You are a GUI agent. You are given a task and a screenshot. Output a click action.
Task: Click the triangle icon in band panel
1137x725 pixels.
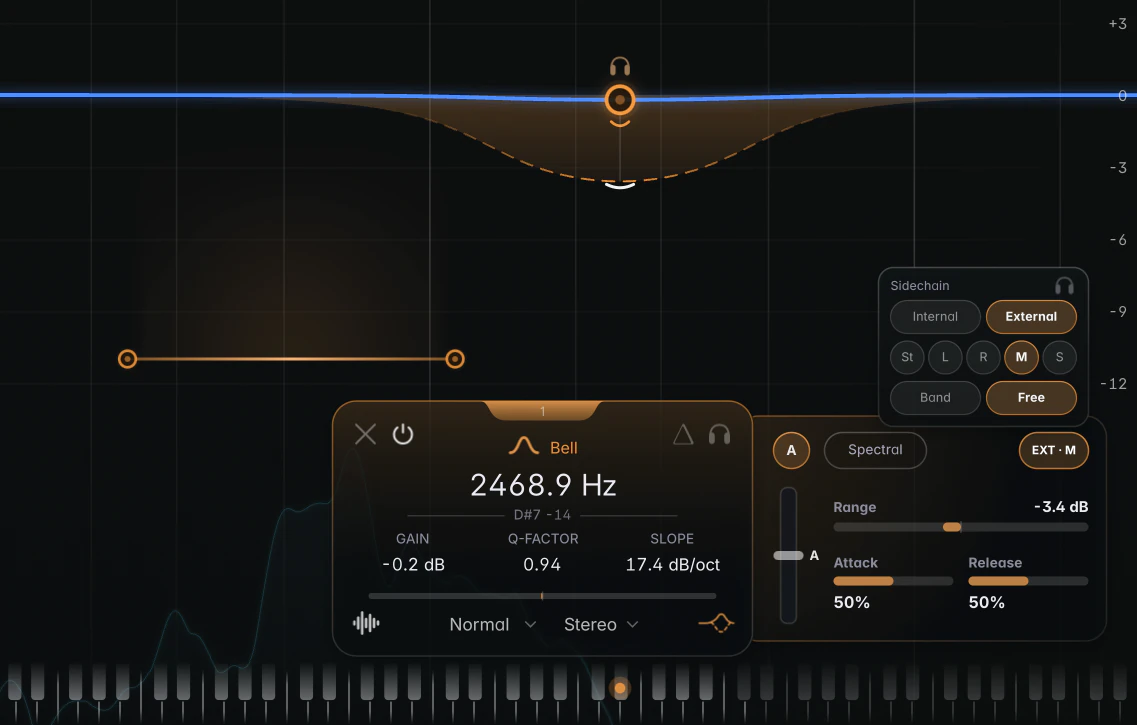pyautogui.click(x=683, y=434)
